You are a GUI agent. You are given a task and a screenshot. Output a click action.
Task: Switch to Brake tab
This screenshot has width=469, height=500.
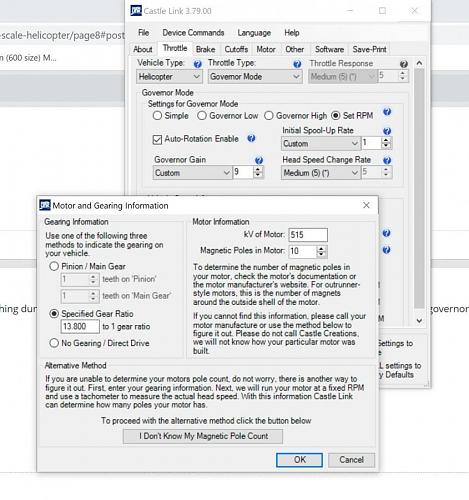pos(205,49)
